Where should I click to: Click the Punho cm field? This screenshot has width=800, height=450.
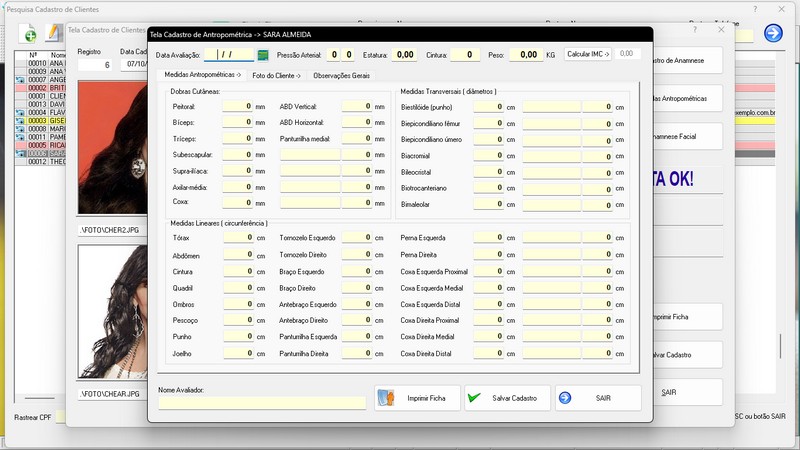238,337
